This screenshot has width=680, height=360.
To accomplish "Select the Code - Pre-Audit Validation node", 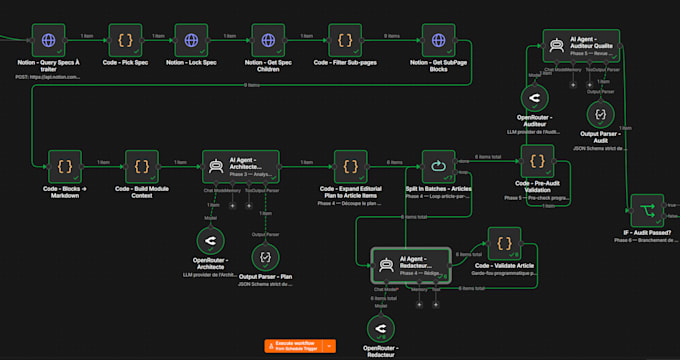I will (x=537, y=161).
